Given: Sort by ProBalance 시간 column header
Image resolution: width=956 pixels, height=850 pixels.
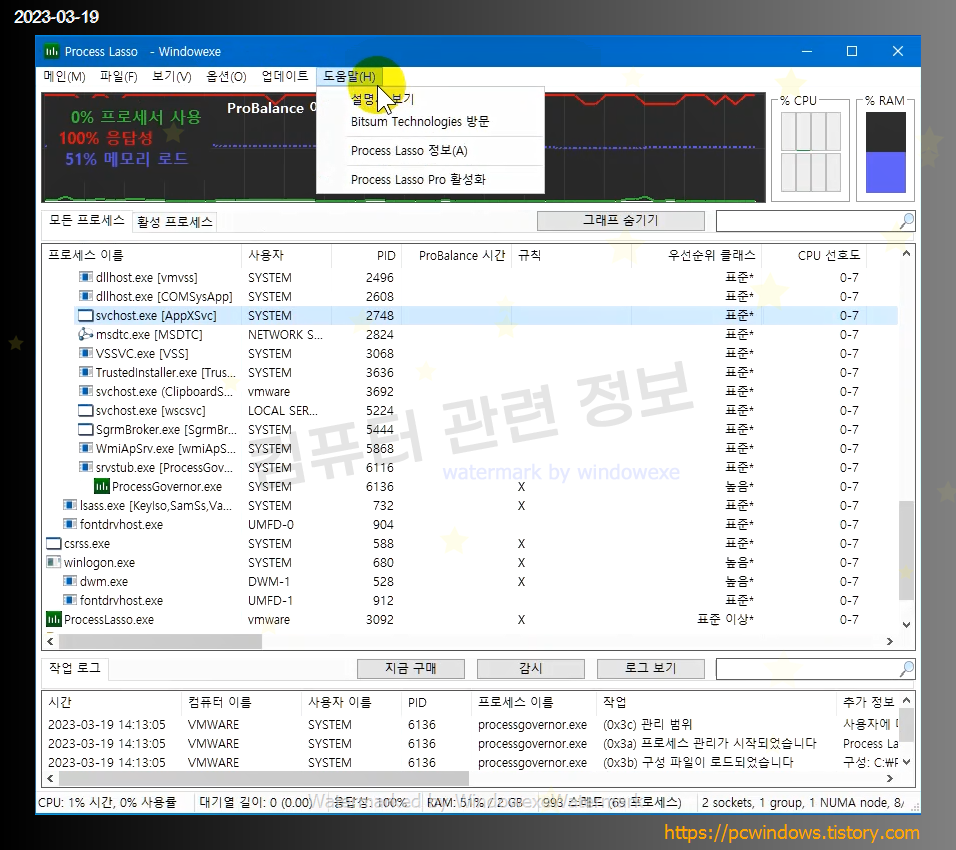Looking at the screenshot, I should coord(456,255).
